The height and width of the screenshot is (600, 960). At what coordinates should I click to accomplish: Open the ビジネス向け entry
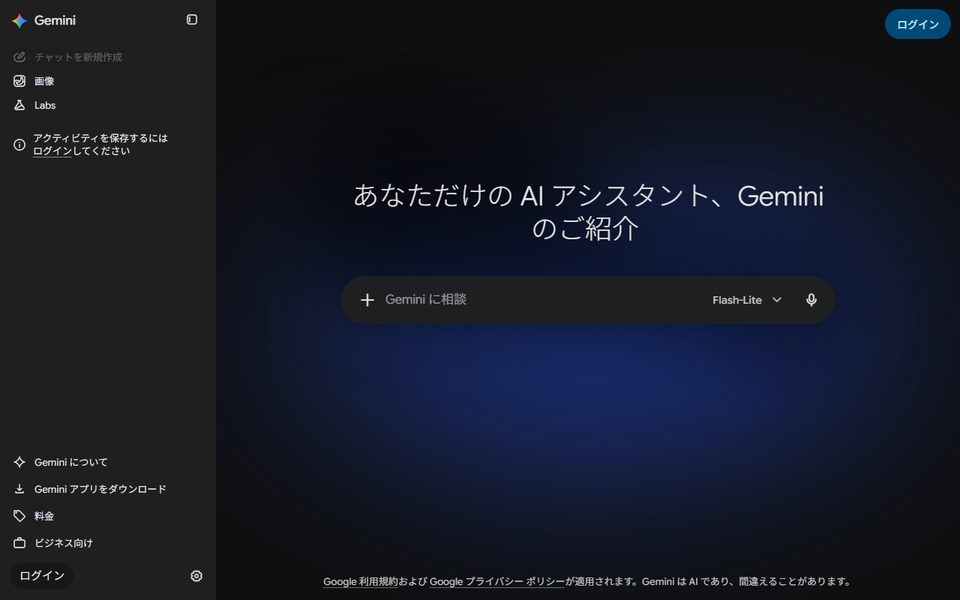(x=64, y=543)
